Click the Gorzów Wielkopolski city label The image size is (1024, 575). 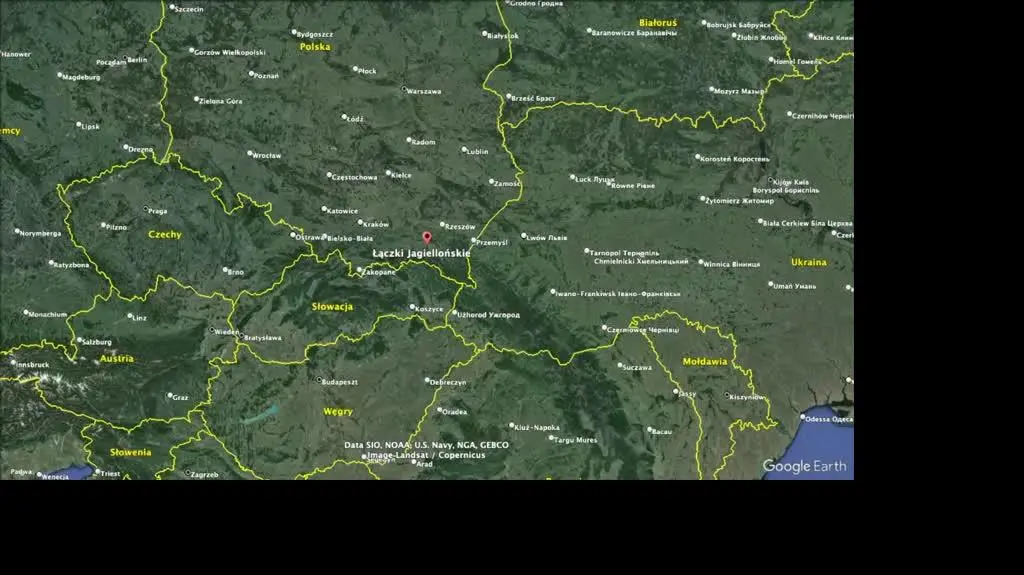230,52
